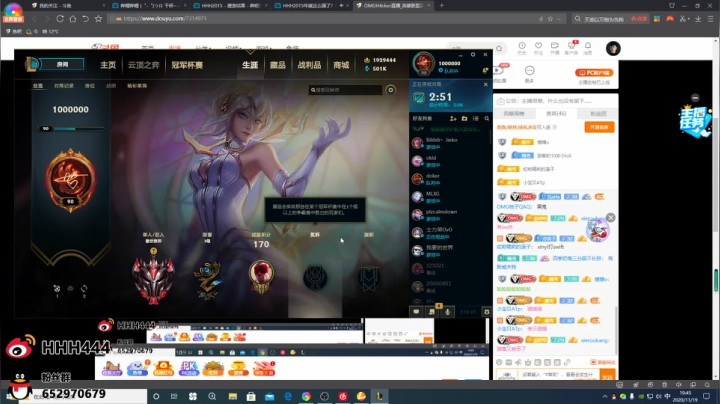Click the PK活动 gift bar icon
The width and height of the screenshot is (720, 404).
pyautogui.click(x=188, y=368)
